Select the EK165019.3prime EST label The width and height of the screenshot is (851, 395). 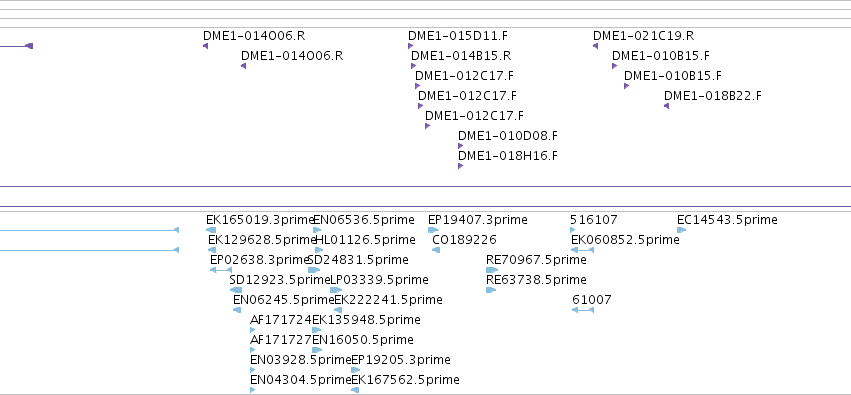tap(261, 220)
